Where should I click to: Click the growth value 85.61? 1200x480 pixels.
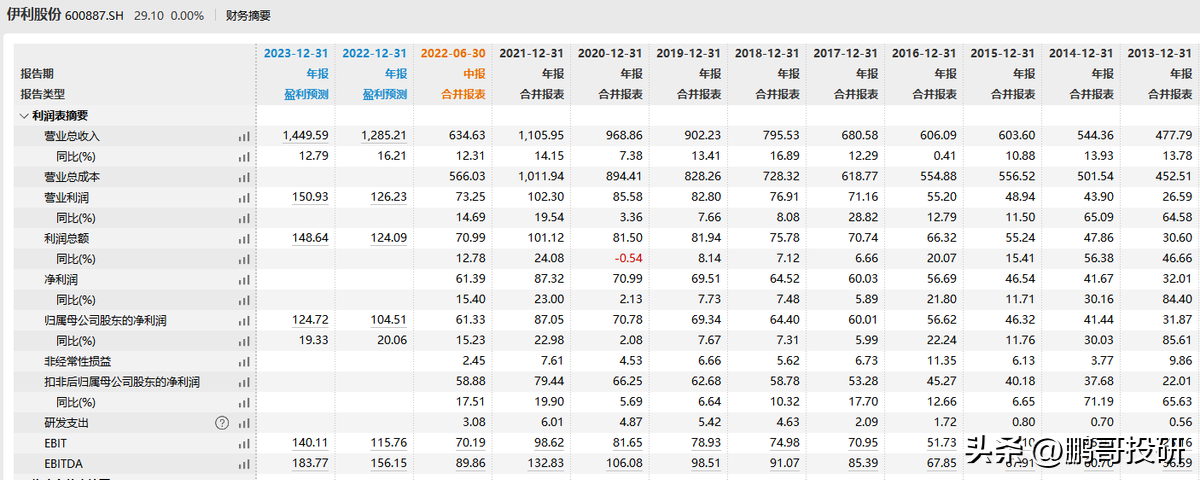(x=1176, y=341)
